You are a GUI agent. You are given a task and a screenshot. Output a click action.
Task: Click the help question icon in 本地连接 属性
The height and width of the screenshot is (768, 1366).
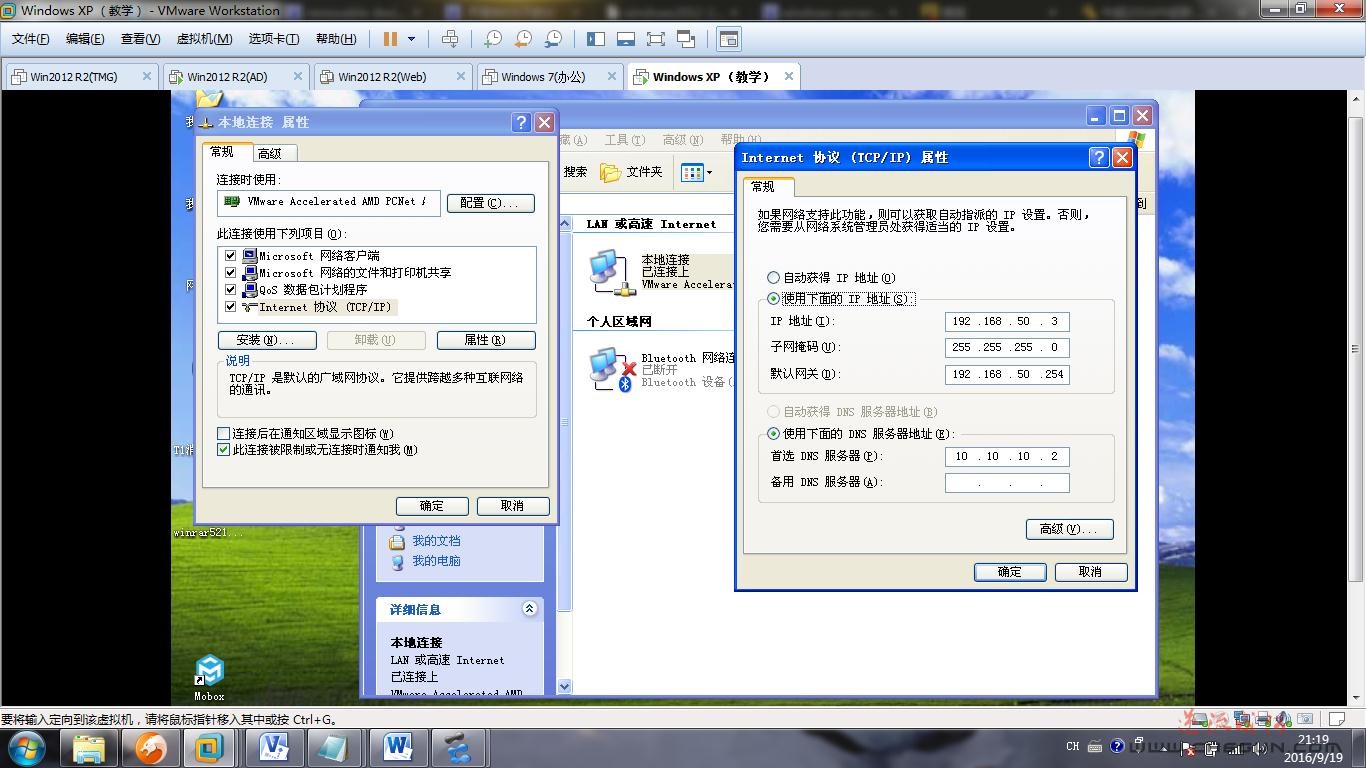[521, 122]
